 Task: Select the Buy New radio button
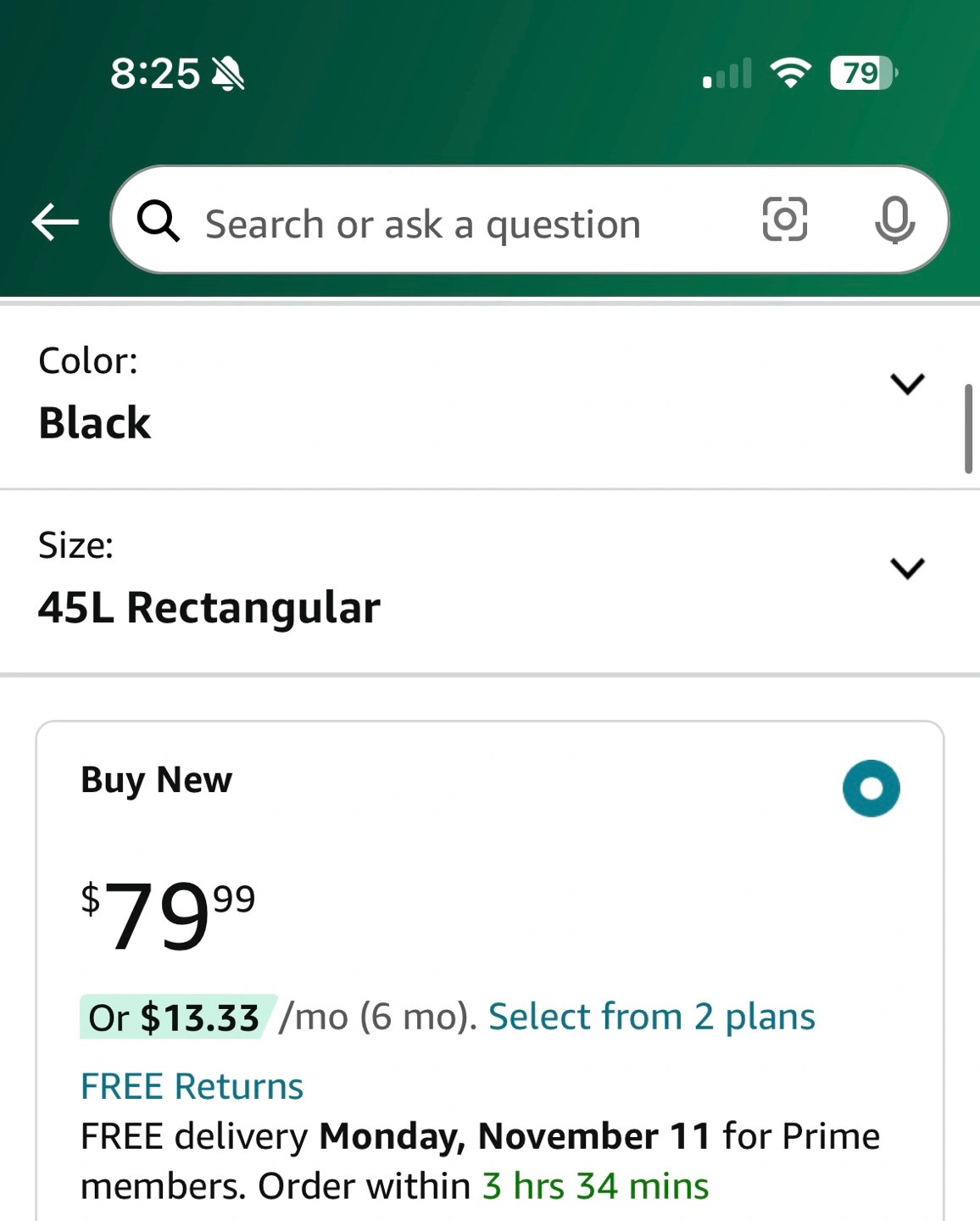[871, 789]
